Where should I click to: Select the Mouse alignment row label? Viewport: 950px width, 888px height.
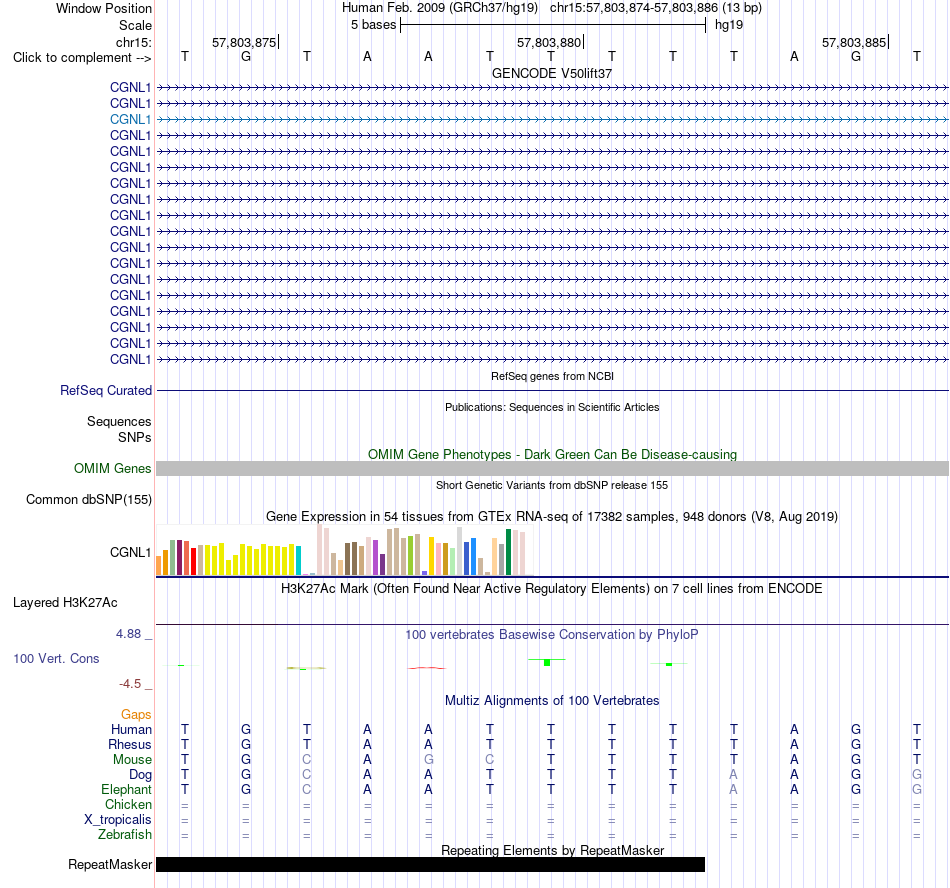(x=132, y=760)
